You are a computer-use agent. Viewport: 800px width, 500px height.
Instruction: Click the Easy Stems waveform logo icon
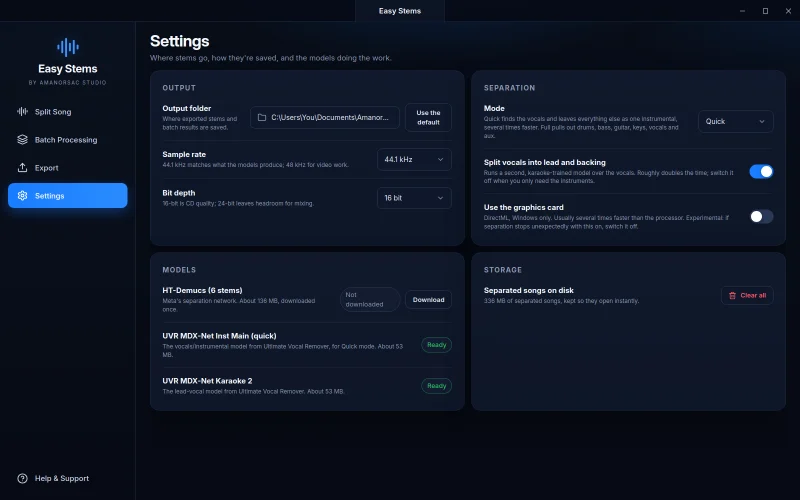tap(68, 47)
